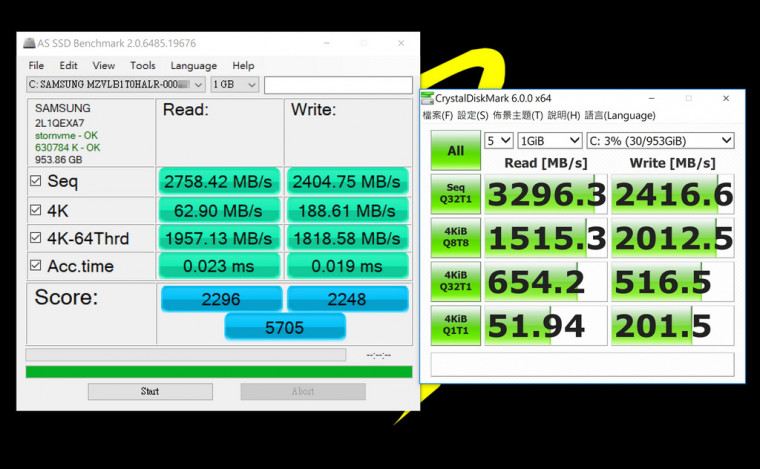Screen dimensions: 760x469
Task: Run the 4KiB Q8T8 test button
Action: point(456,237)
